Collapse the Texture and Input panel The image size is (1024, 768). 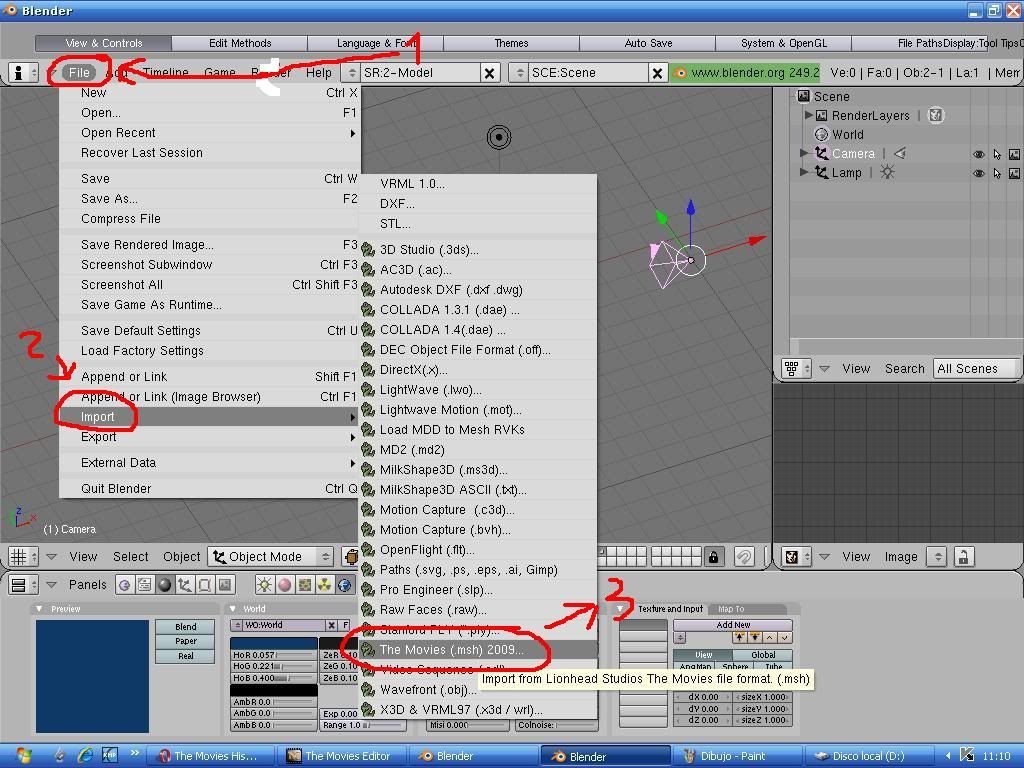620,609
